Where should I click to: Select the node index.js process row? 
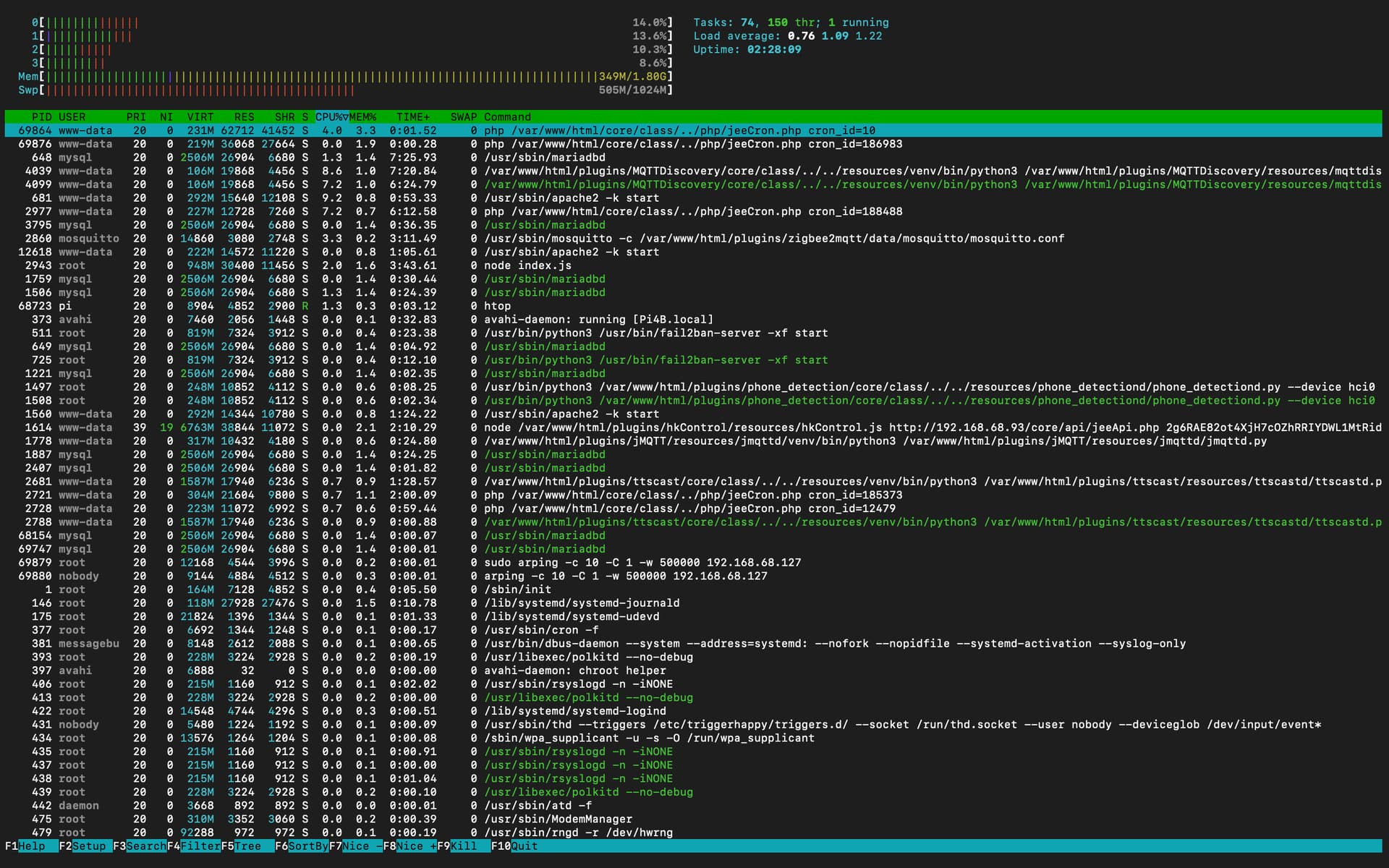tap(527, 265)
